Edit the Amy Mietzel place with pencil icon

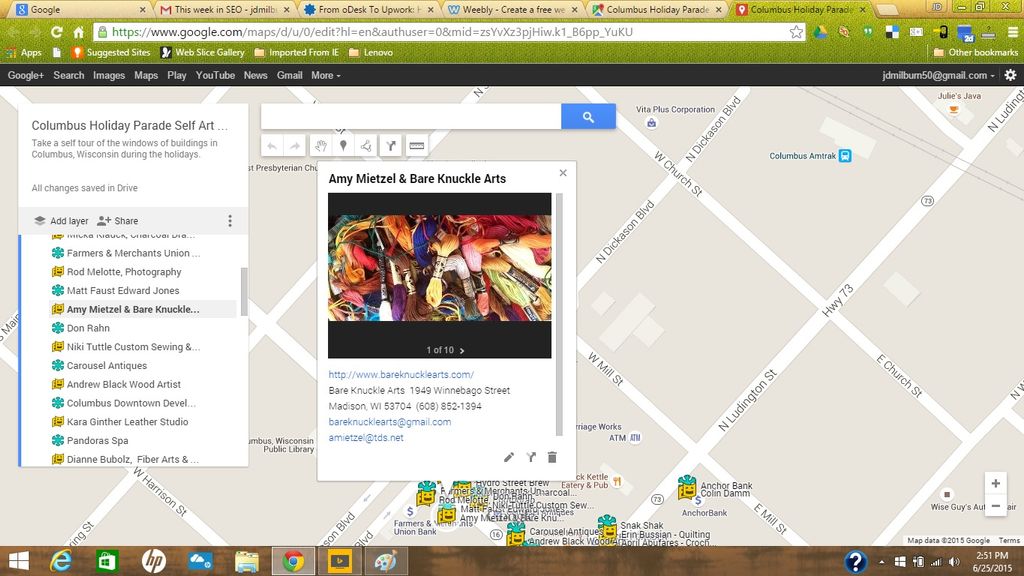tap(509, 457)
